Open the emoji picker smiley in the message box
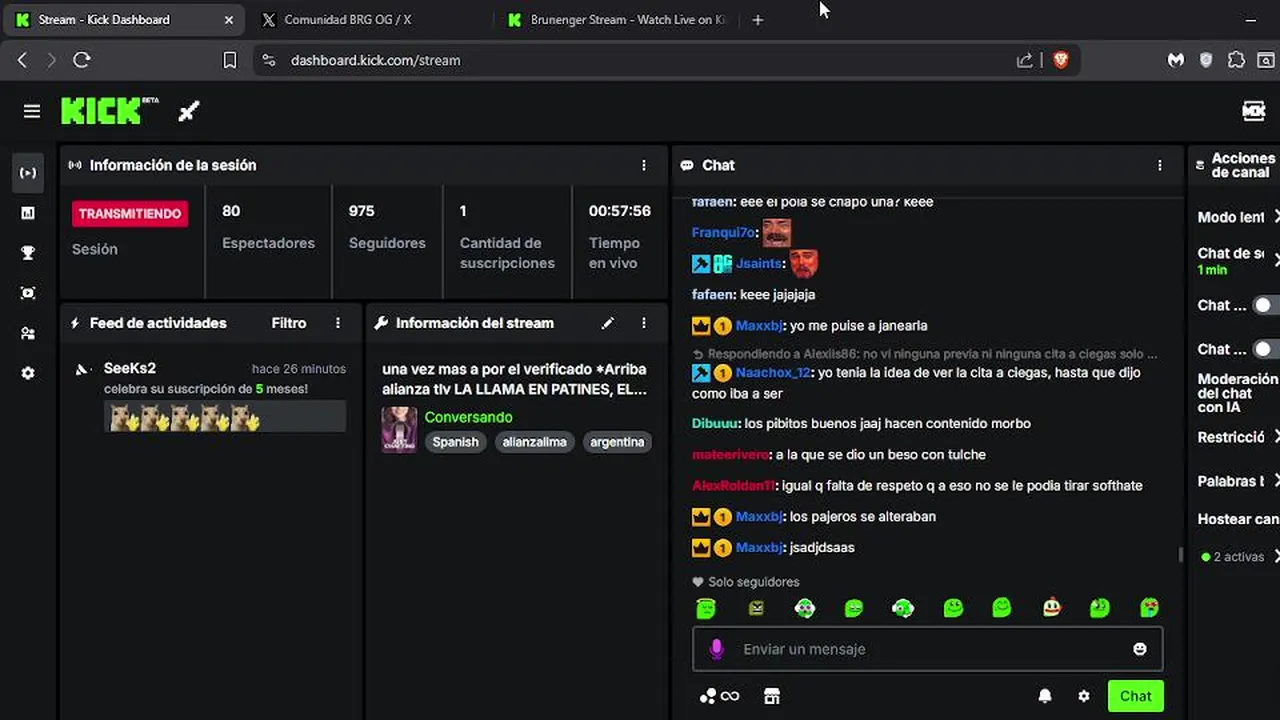The image size is (1280, 720). (1139, 649)
